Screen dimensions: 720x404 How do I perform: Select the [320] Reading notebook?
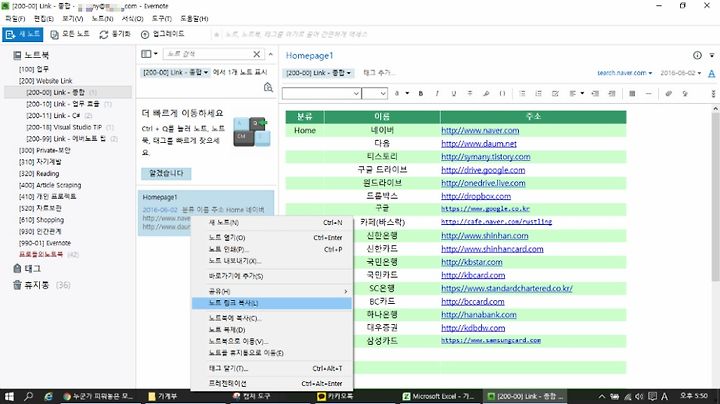click(39, 174)
